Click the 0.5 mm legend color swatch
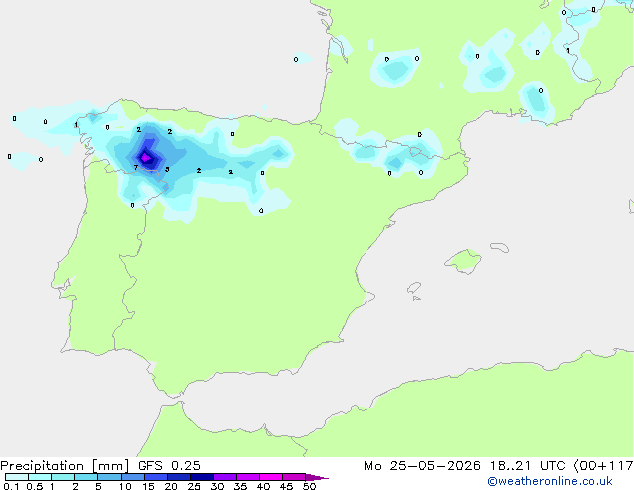634x490 pixels. pyautogui.click(x=40, y=477)
